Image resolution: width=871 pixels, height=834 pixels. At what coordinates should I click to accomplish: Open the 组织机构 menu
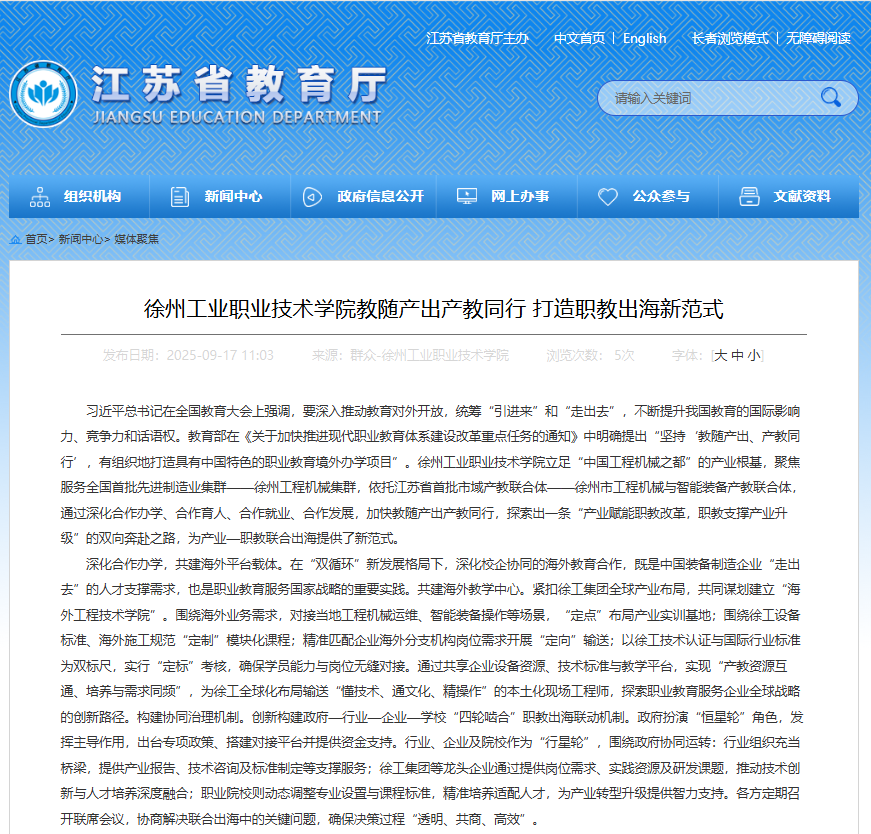pyautogui.click(x=79, y=197)
